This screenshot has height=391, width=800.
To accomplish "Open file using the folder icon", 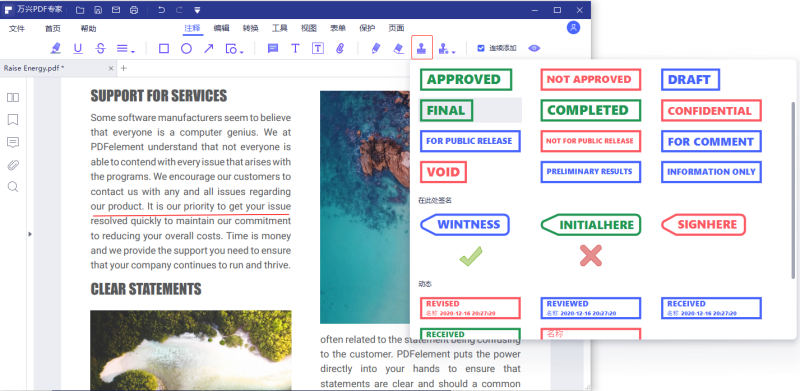I will (80, 10).
